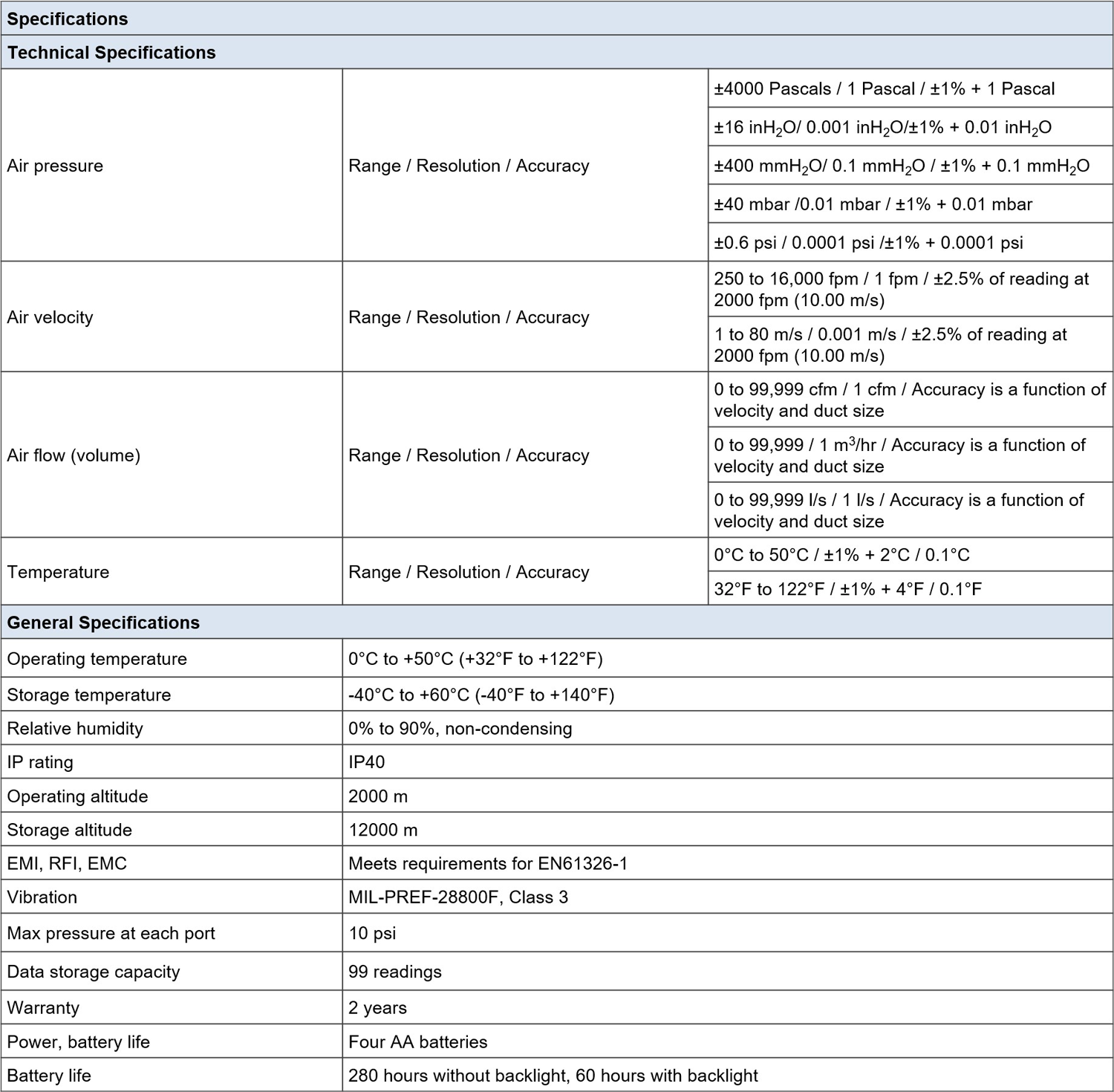
Task: Click the 1 to 80 m/s velocity cell
Action: [890, 345]
